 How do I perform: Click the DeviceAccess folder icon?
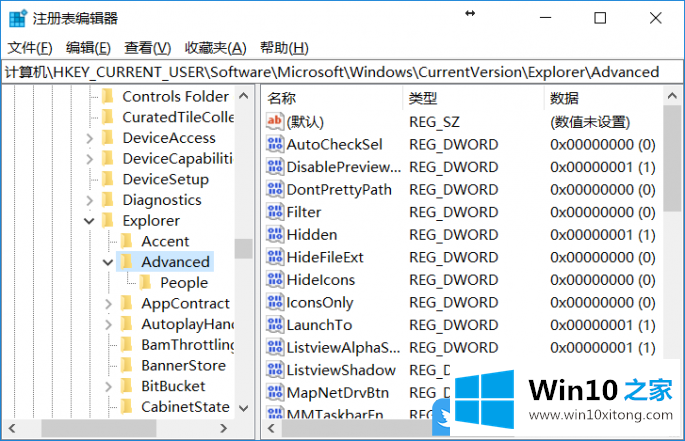pyautogui.click(x=107, y=137)
